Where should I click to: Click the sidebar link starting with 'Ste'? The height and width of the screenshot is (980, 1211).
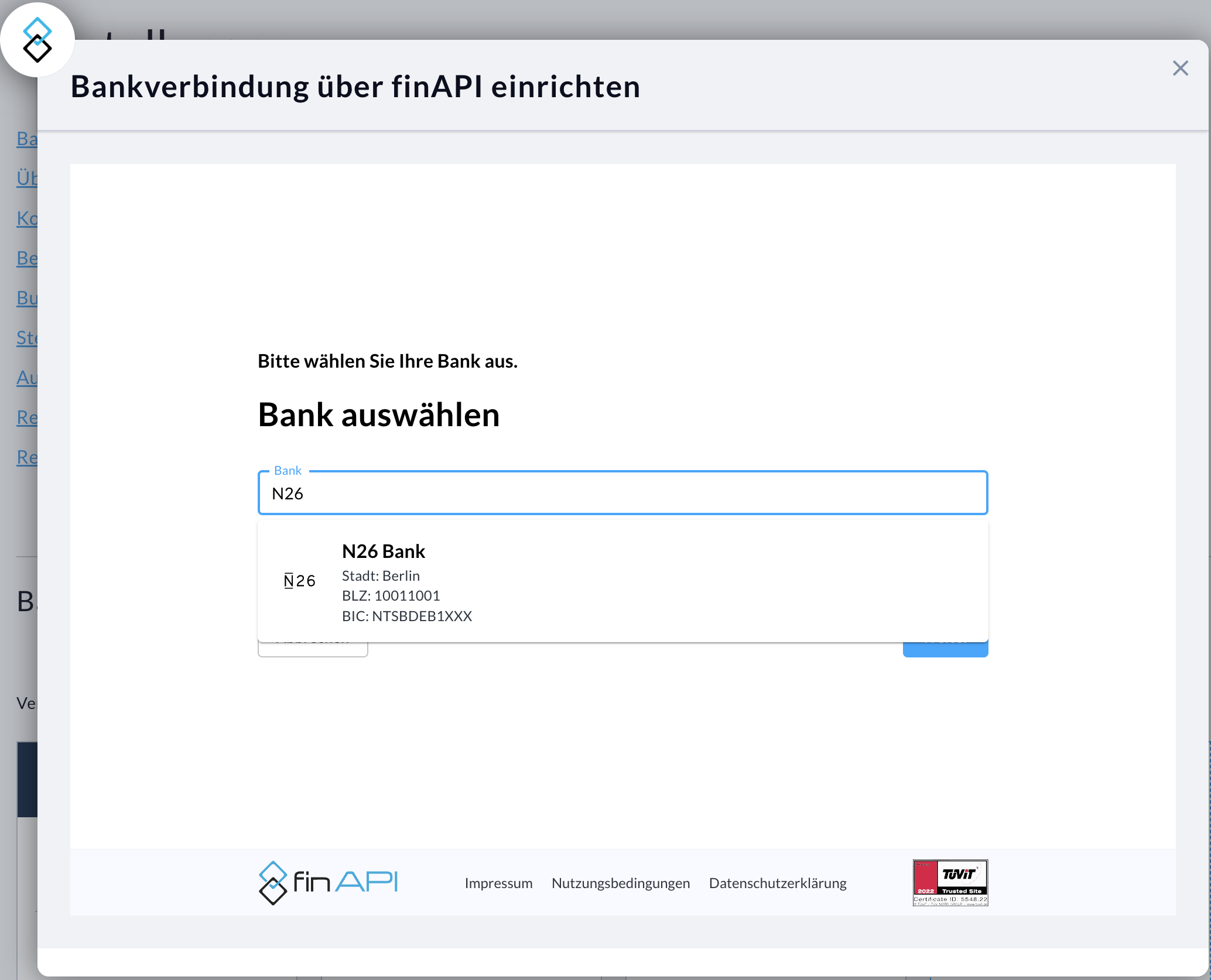tap(26, 338)
